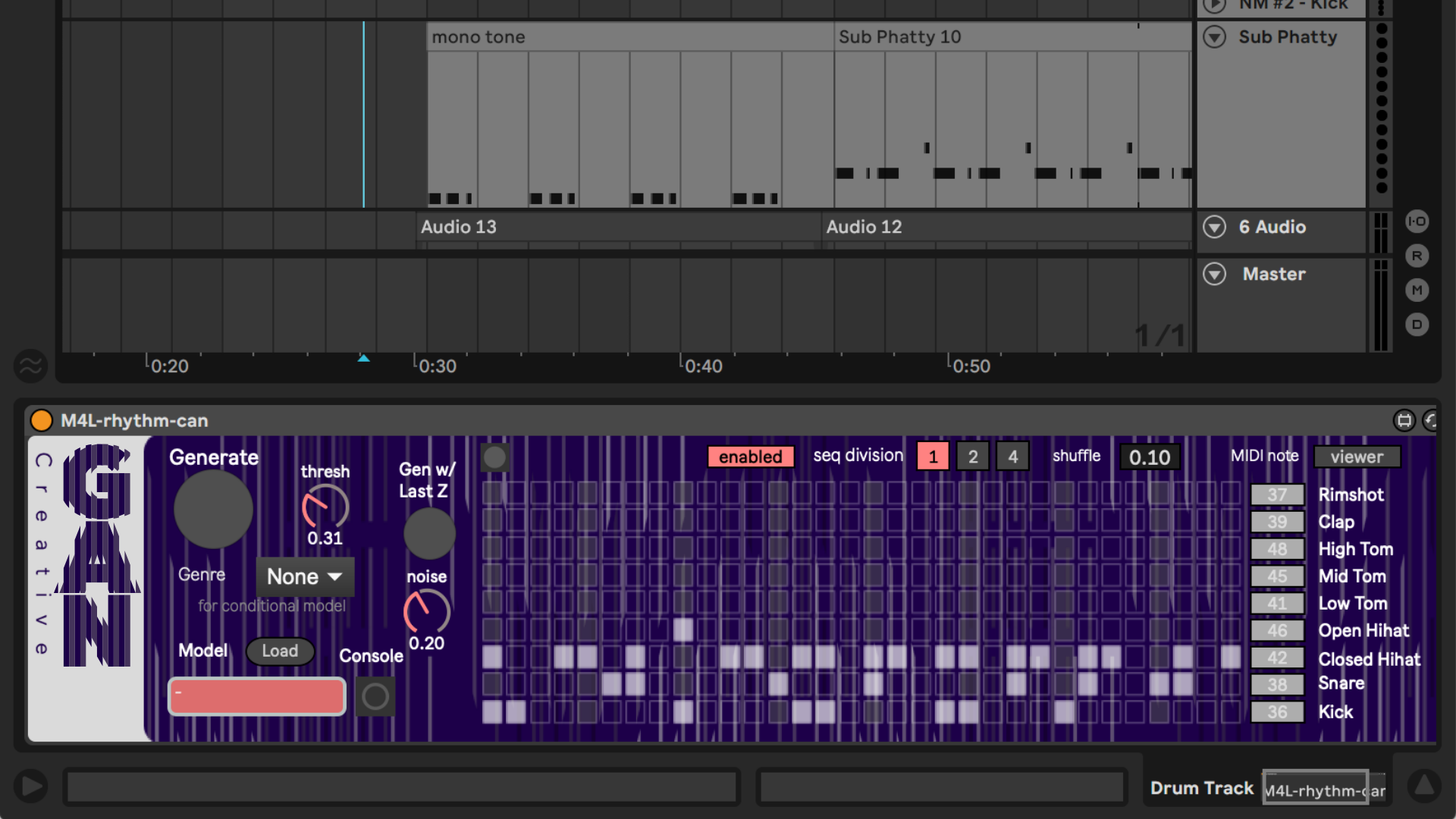Click the play icon at bottom left
1456x819 pixels.
[31, 786]
